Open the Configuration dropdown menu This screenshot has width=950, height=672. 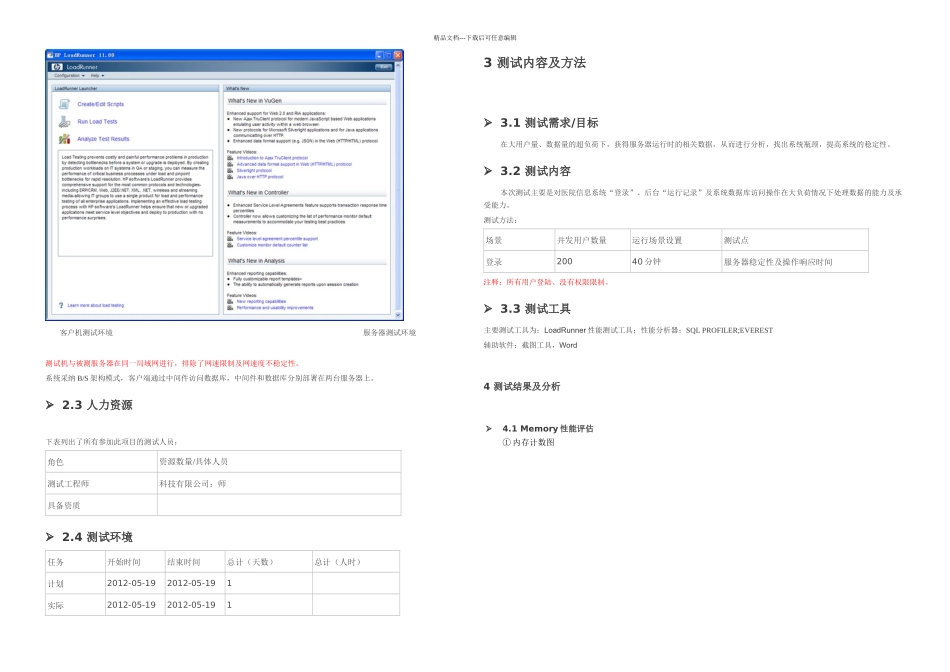tap(69, 76)
